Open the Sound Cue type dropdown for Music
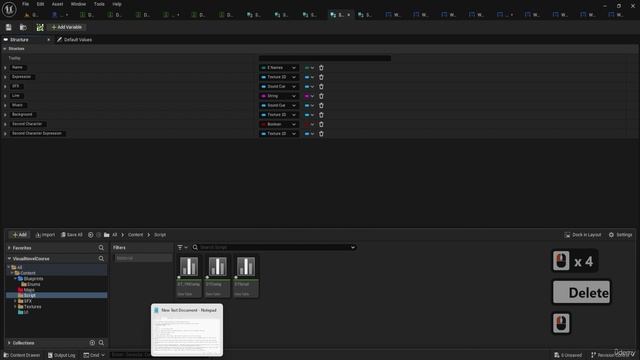 click(279, 105)
